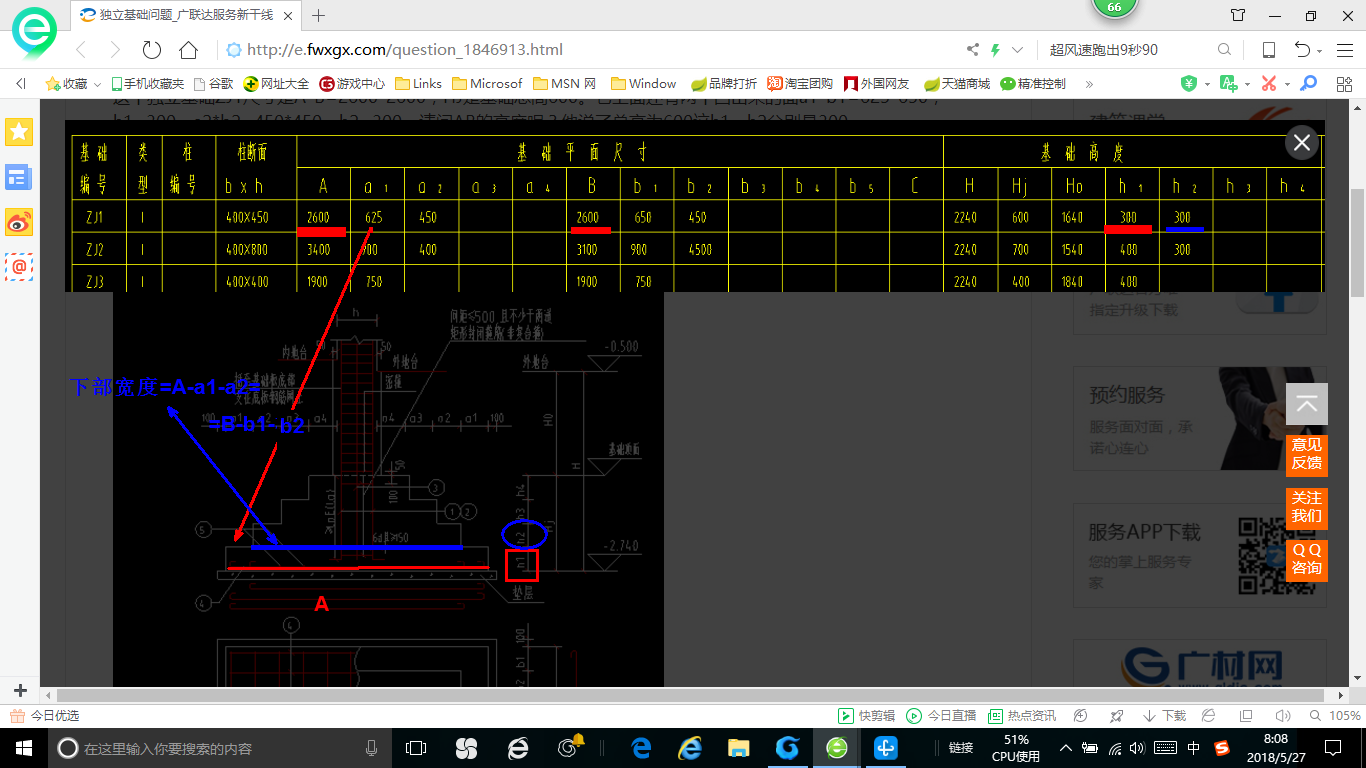Open 淘宝团购 bookmark

pyautogui.click(x=799, y=84)
